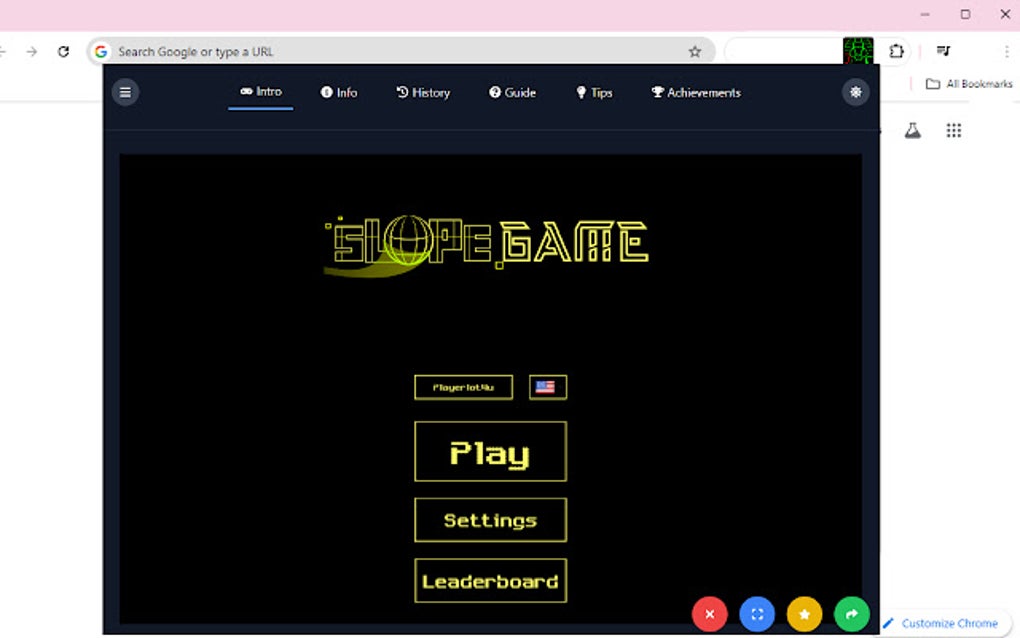Favorite the game using the yellow star icon
Image resolution: width=1020 pixels, height=638 pixels.
coord(804,614)
